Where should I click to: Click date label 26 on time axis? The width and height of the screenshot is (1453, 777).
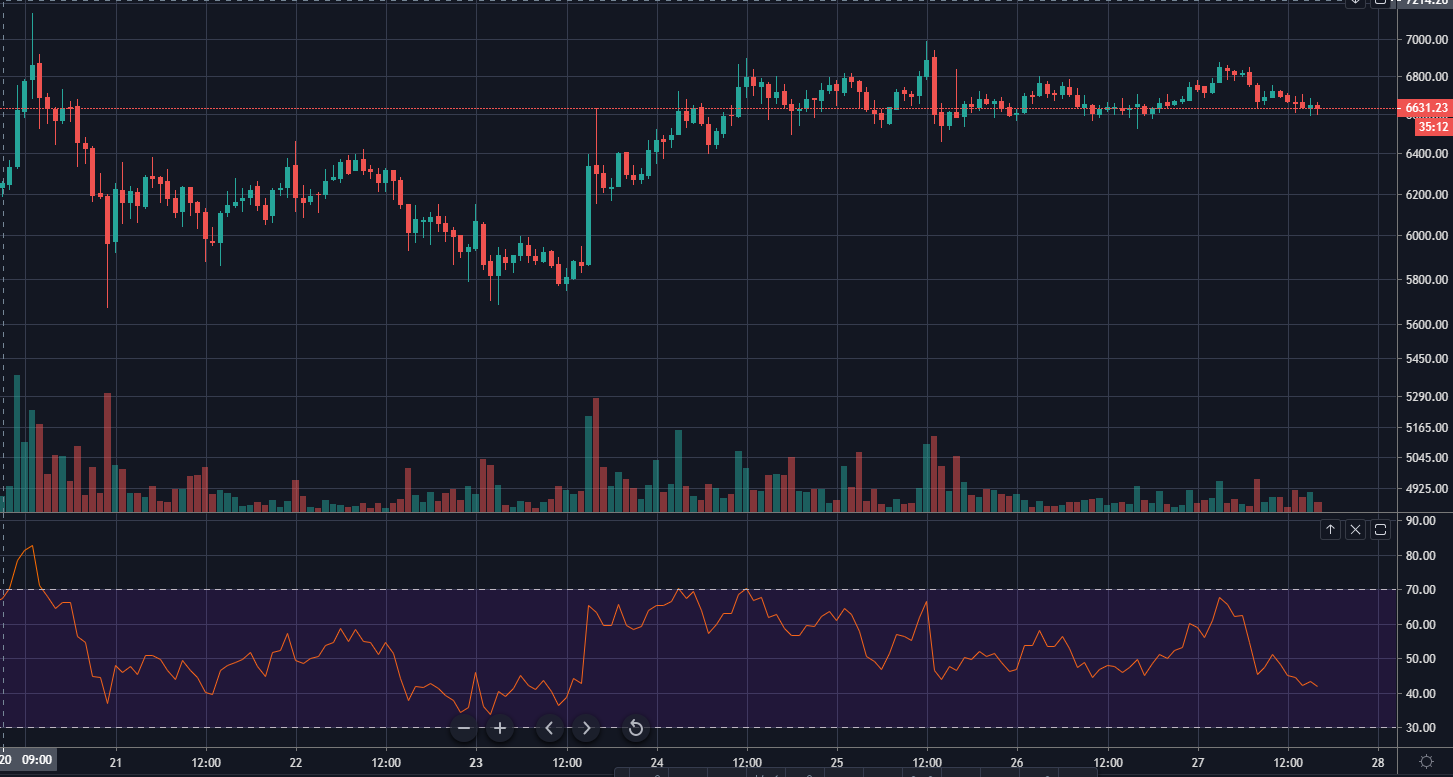coord(1017,762)
